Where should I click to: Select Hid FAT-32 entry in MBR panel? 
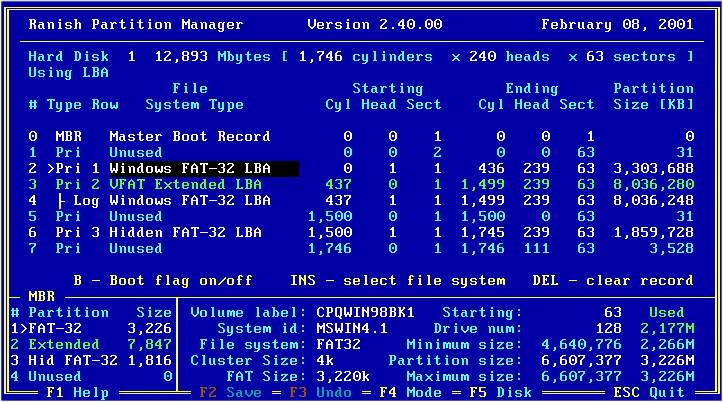[65, 360]
